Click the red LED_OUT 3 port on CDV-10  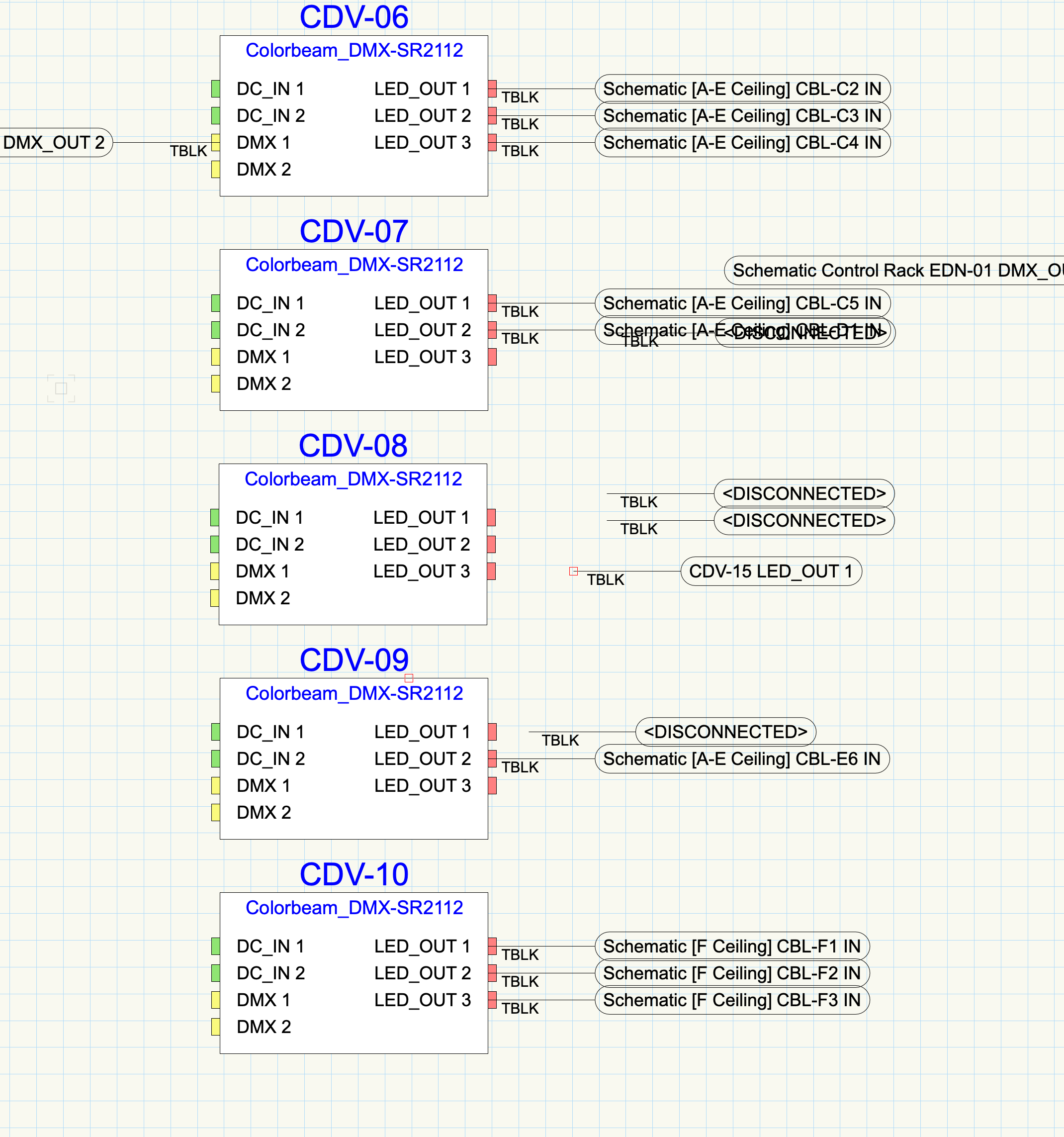coord(492,1000)
